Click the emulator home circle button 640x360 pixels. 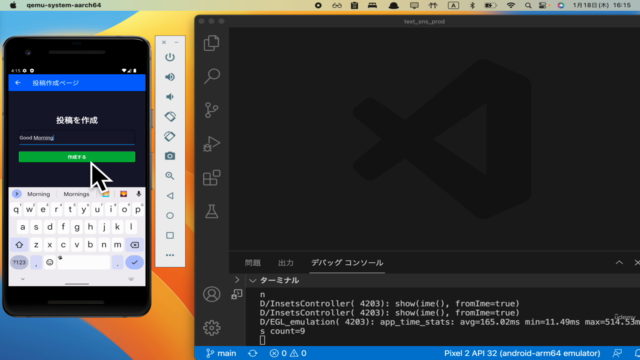(x=170, y=216)
